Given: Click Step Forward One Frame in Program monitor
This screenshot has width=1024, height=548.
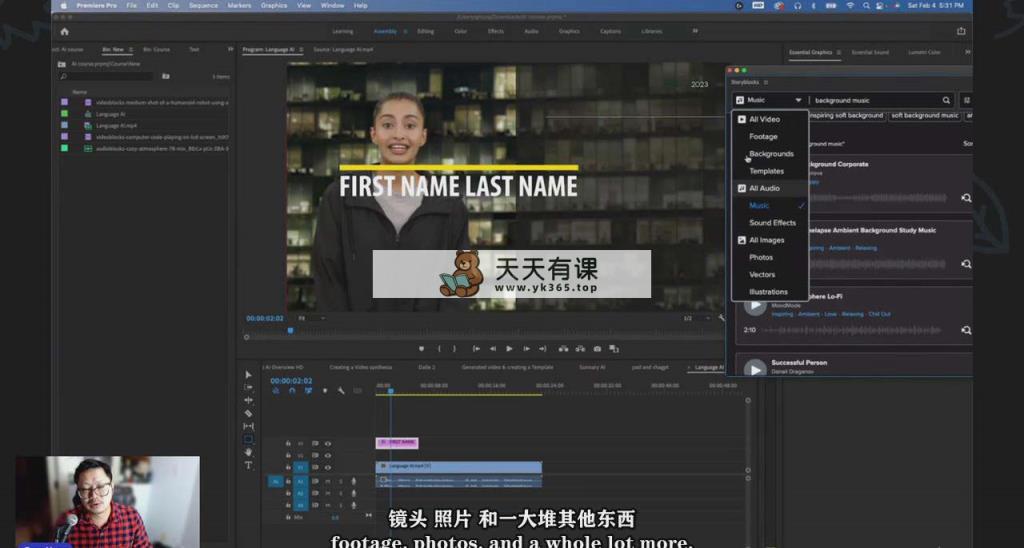Looking at the screenshot, I should 526,349.
